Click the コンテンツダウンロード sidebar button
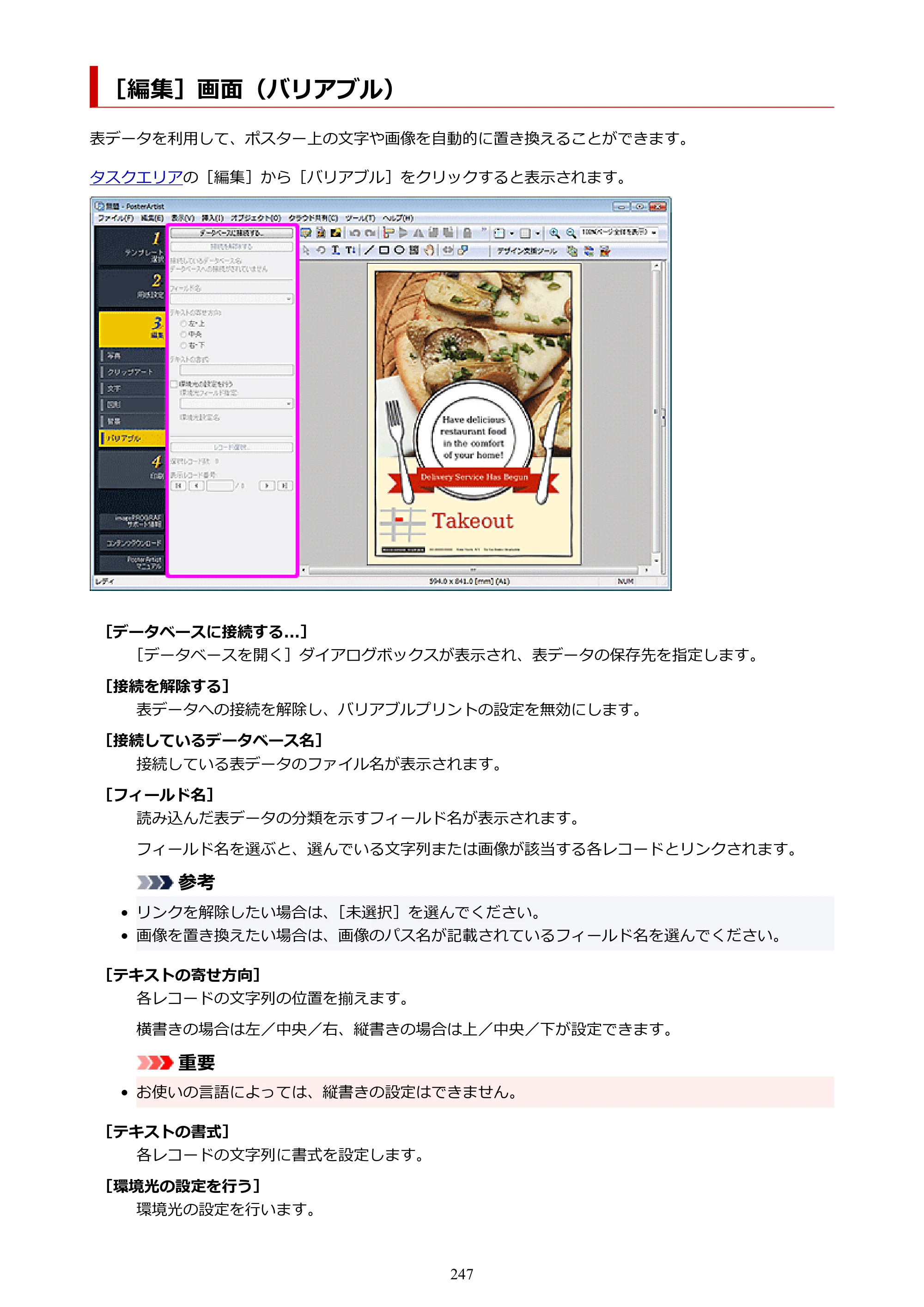 [132, 542]
